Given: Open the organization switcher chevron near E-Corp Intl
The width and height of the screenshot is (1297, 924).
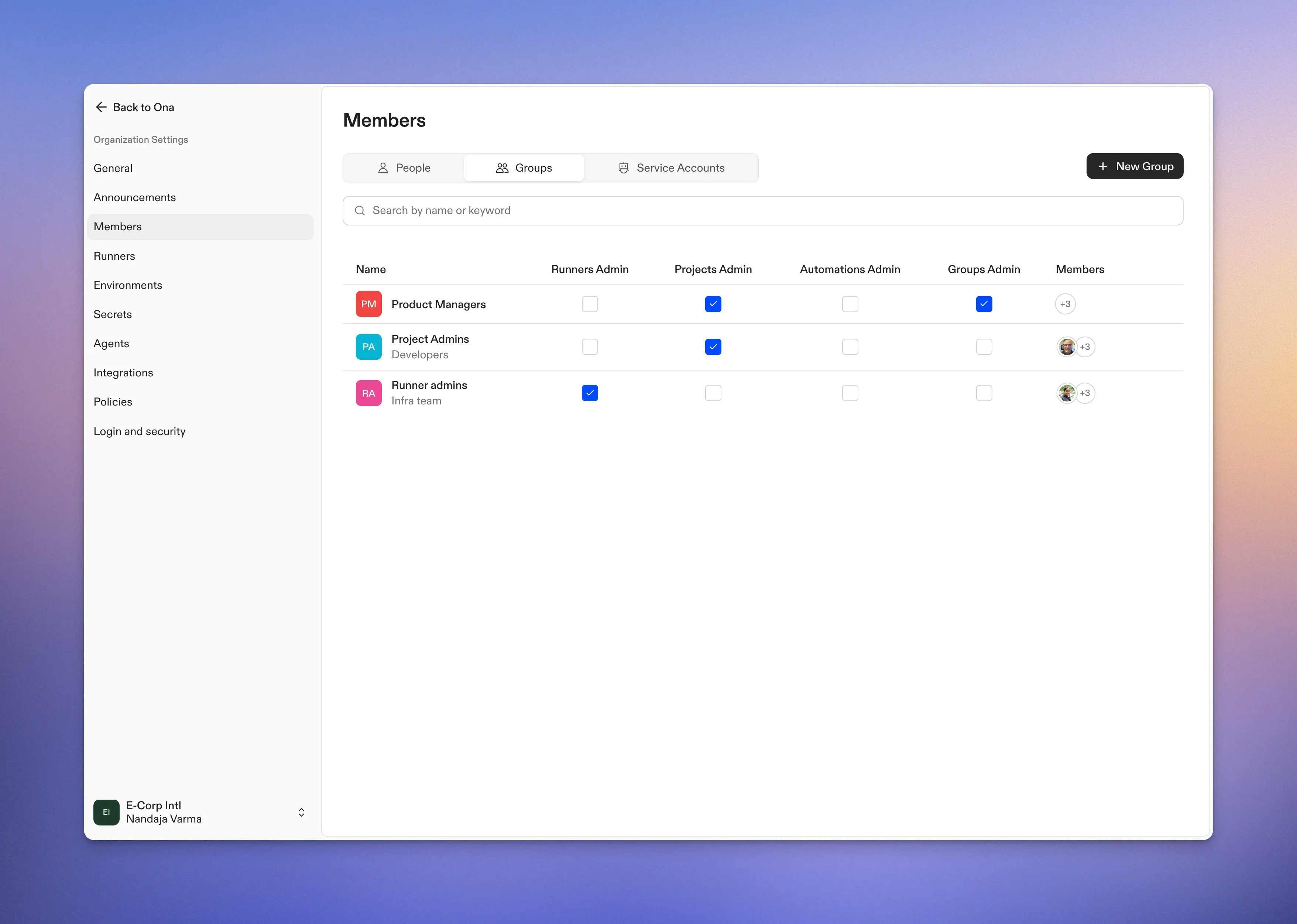Looking at the screenshot, I should click(x=301, y=812).
